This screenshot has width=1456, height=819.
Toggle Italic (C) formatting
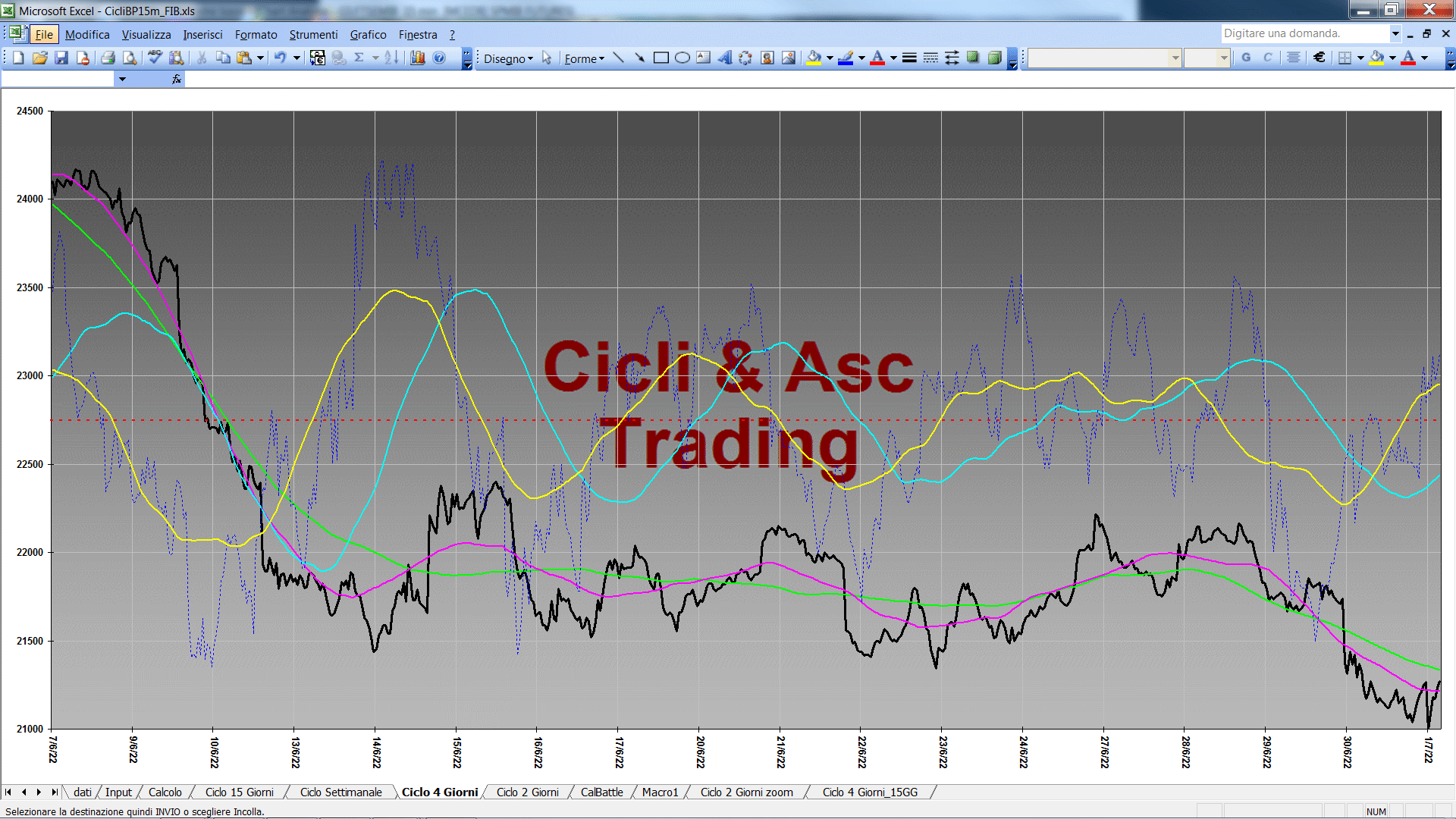point(1267,58)
